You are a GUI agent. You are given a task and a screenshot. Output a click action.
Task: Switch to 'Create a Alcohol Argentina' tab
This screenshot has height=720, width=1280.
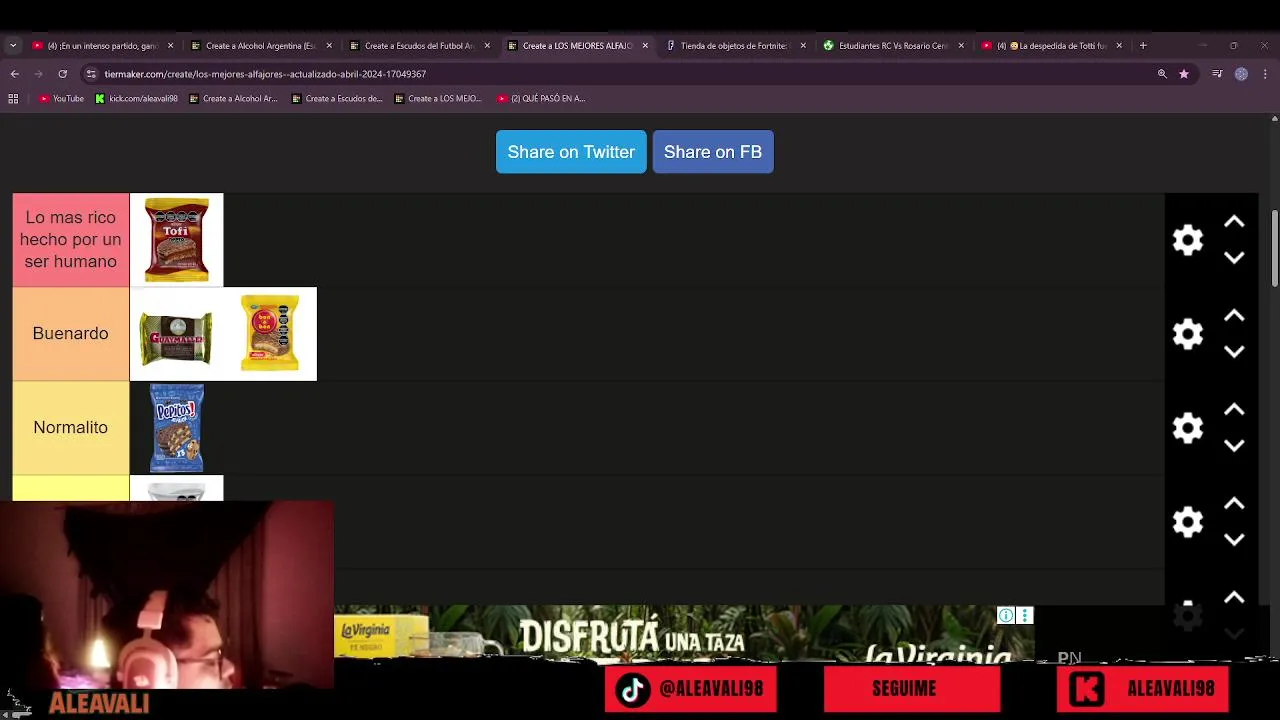(x=260, y=45)
